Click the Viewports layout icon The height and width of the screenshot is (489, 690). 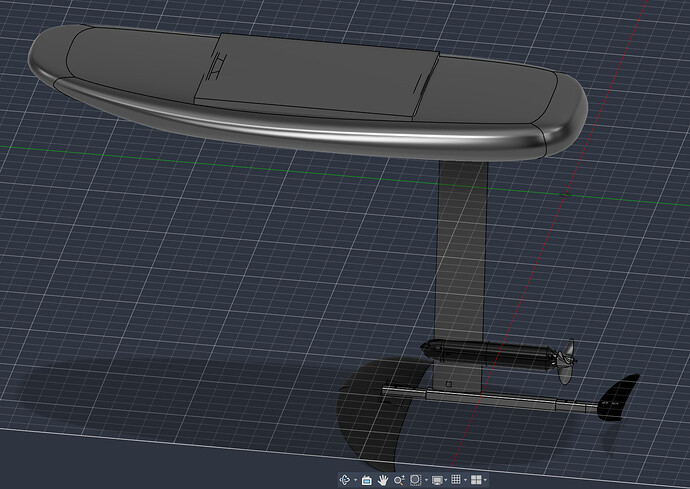(x=476, y=480)
